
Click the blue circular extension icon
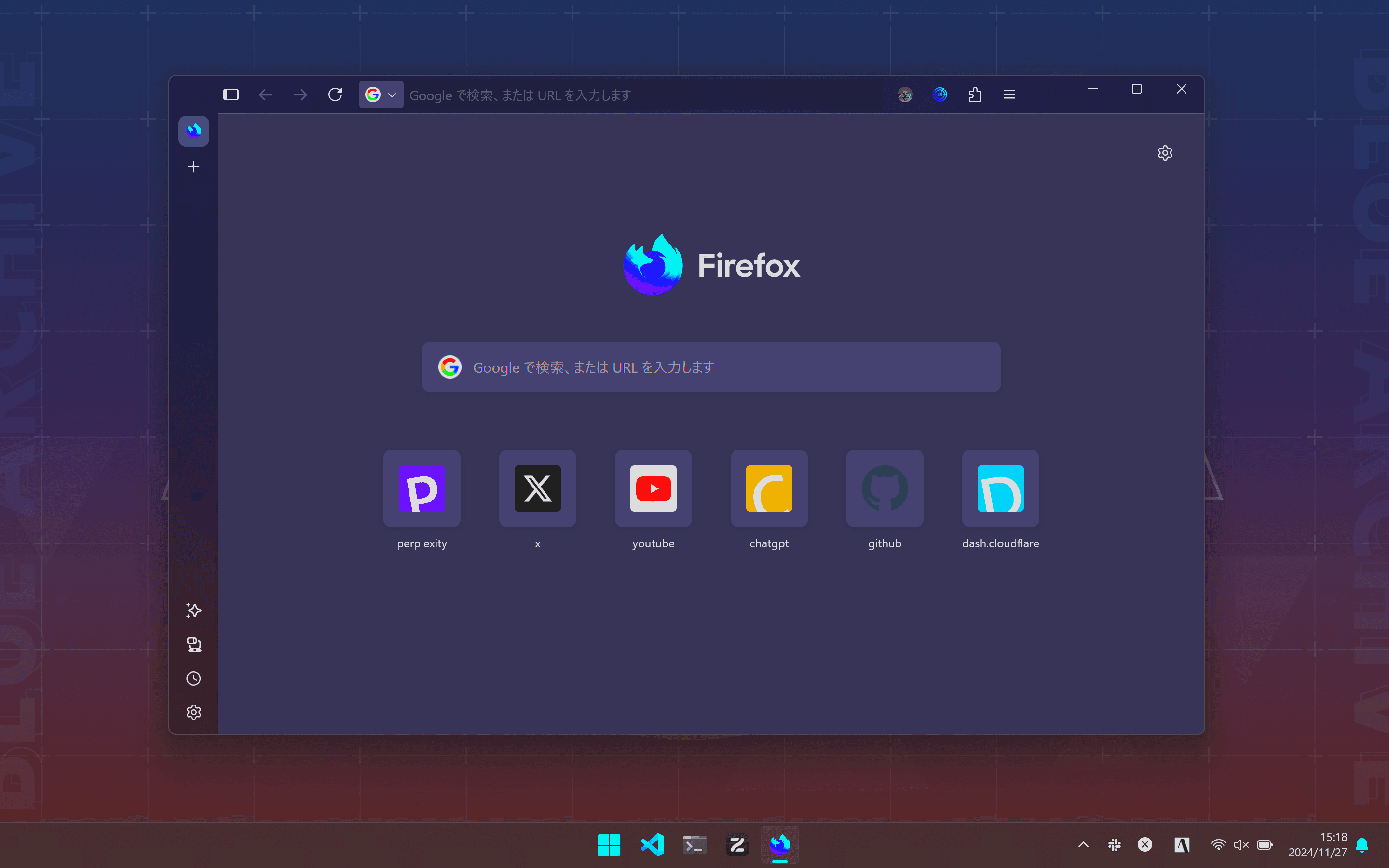pyautogui.click(x=940, y=95)
